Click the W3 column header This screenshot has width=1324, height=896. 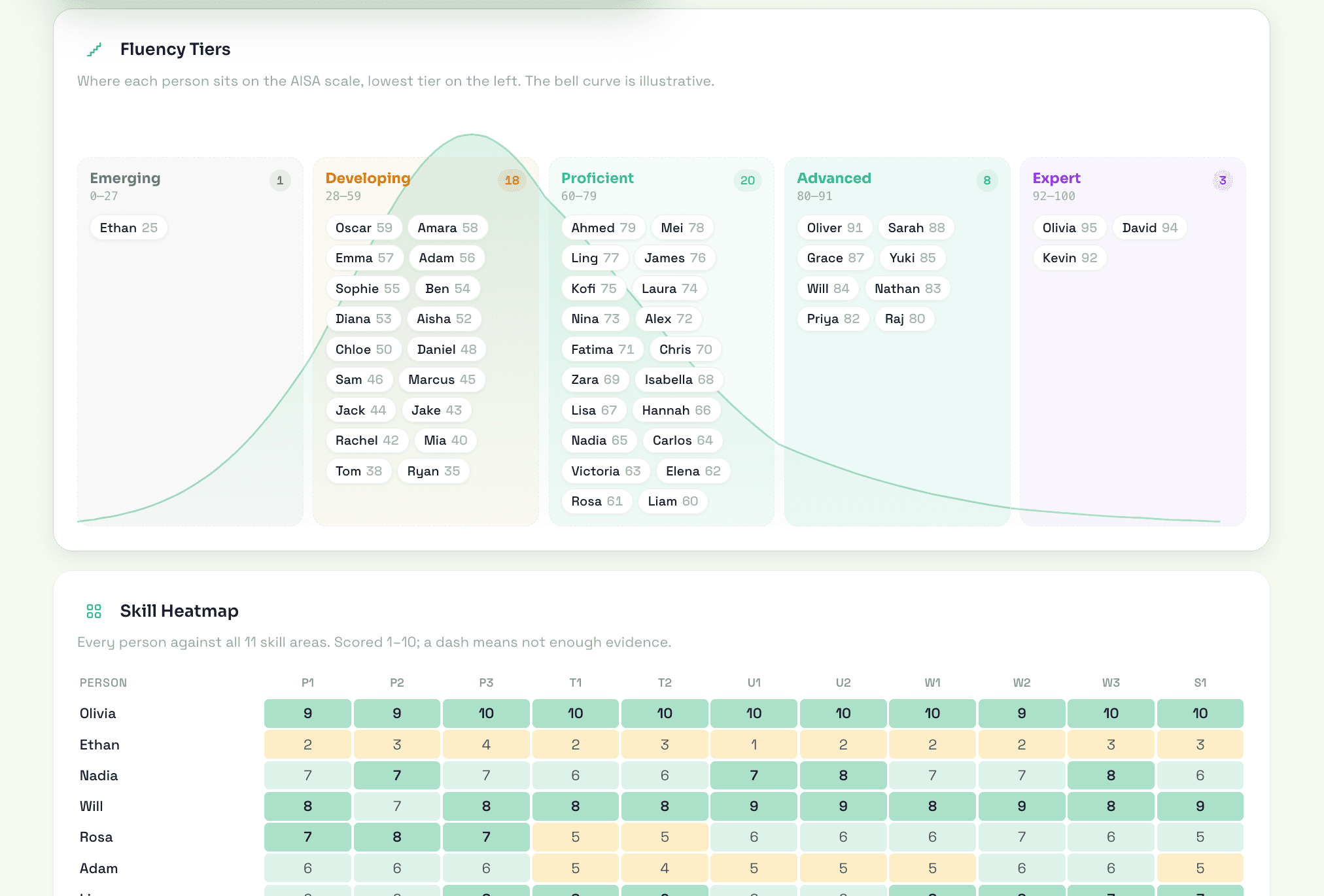pyautogui.click(x=1111, y=683)
